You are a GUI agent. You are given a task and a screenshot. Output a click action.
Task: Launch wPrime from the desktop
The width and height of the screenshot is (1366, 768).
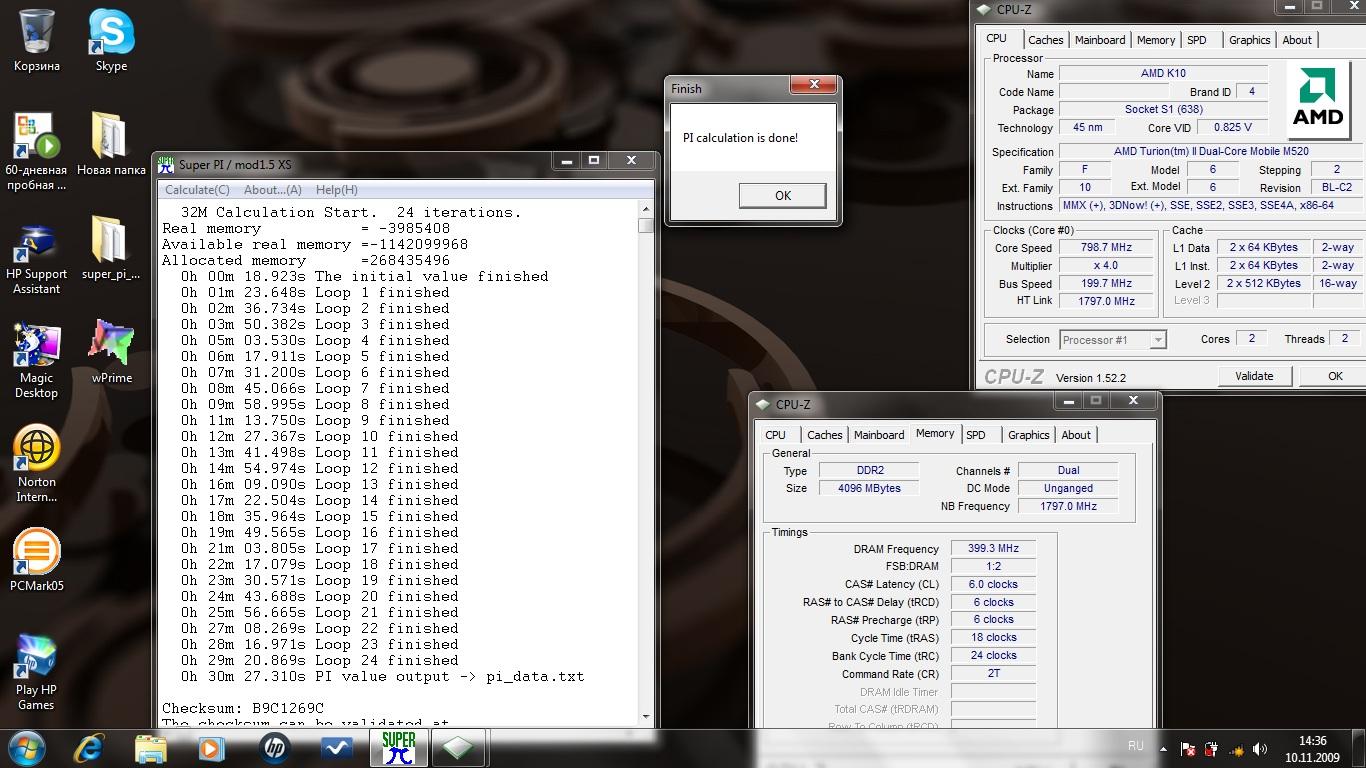point(111,352)
